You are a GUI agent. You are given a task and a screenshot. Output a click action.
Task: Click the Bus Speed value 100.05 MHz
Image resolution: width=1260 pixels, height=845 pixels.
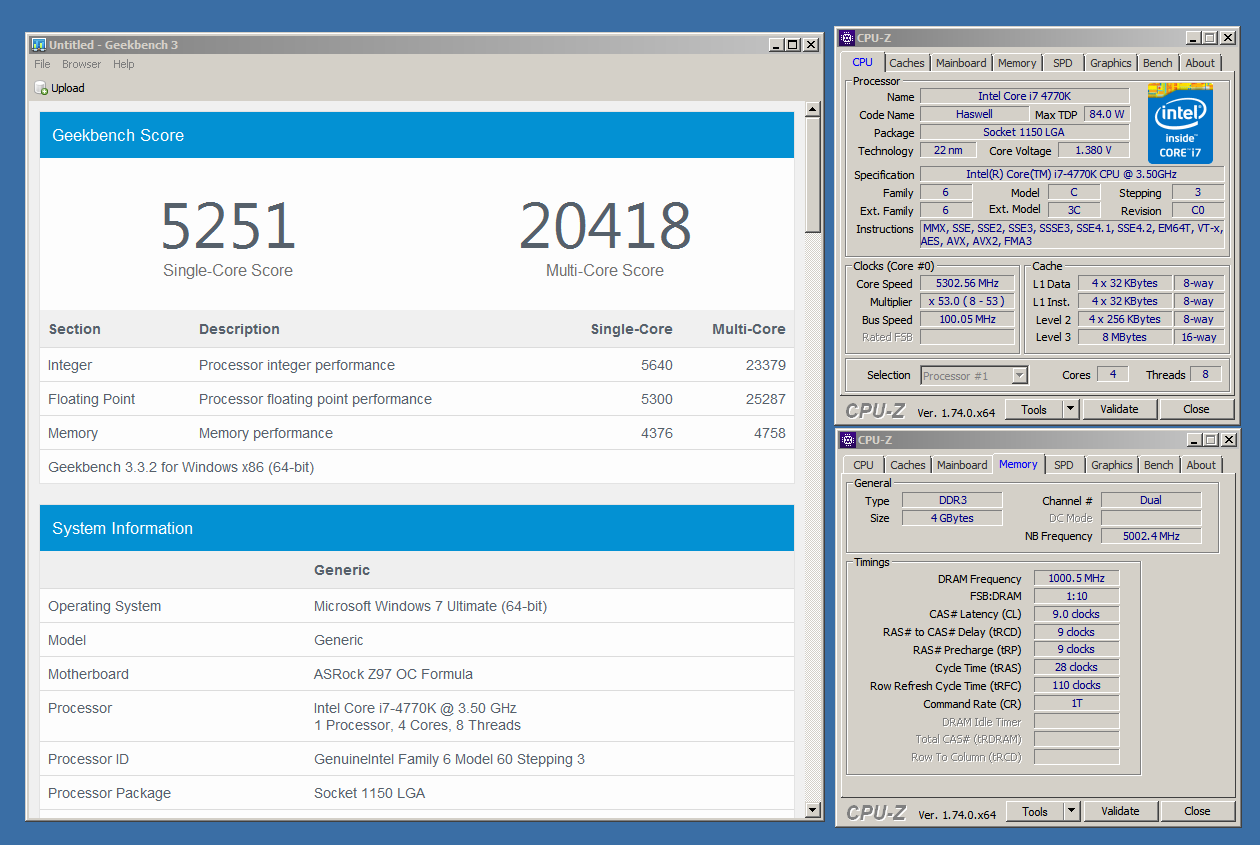click(x=967, y=320)
